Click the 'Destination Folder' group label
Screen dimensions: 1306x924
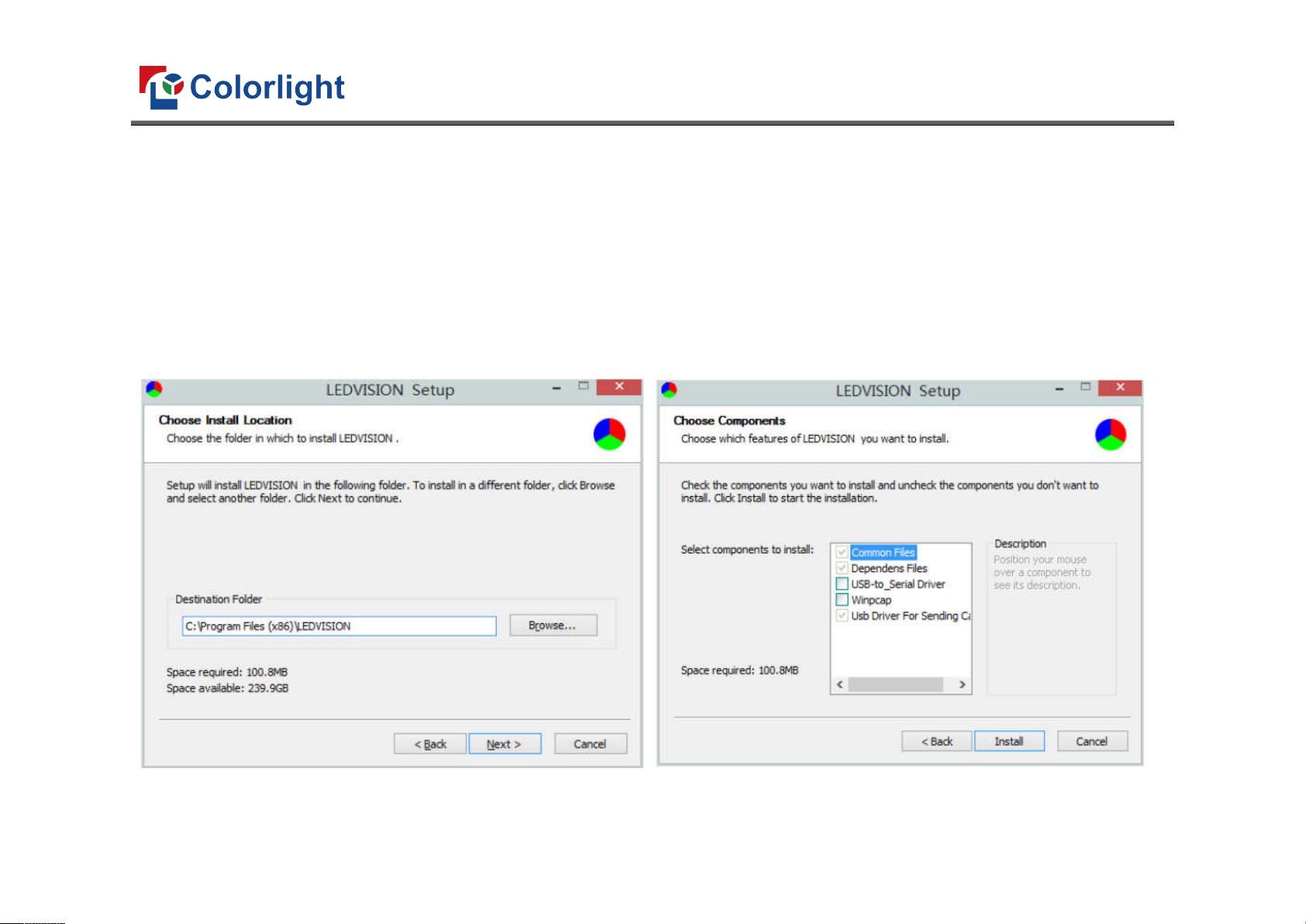[219, 599]
